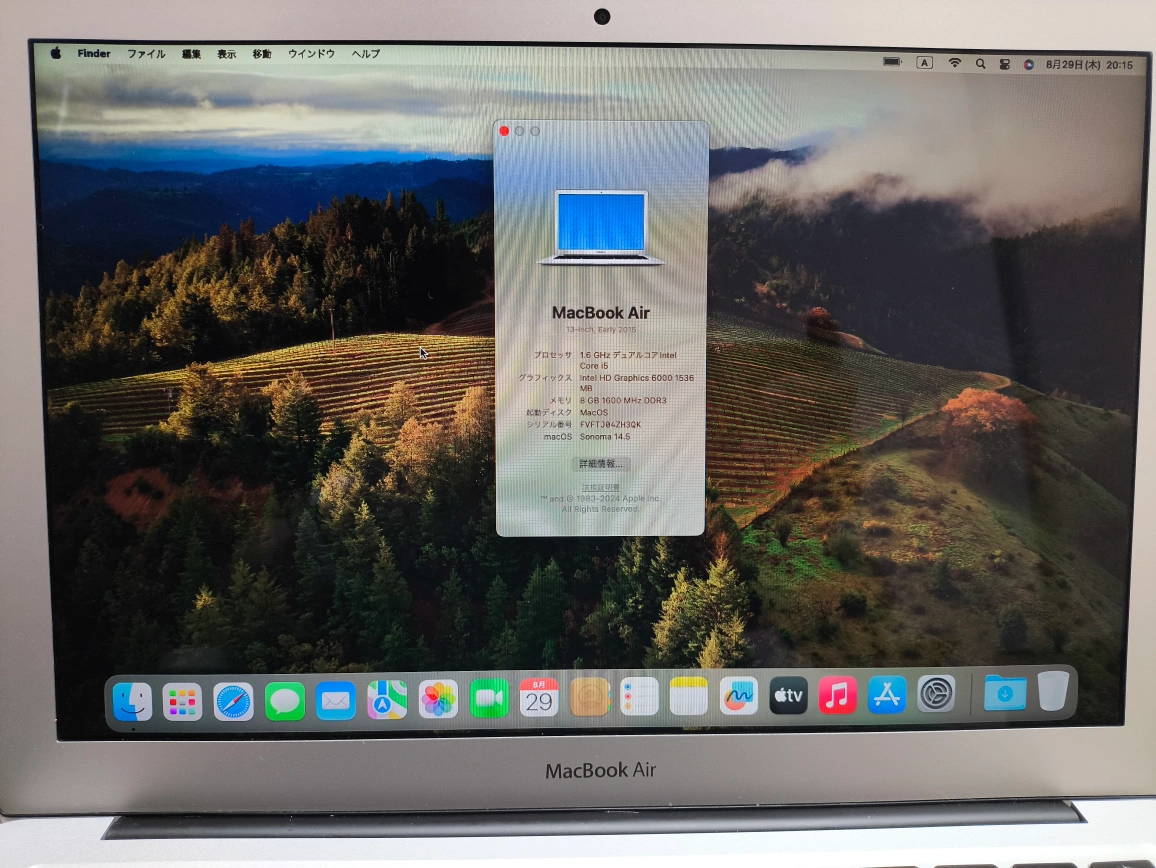Open Launchpad from the Dock
The width and height of the screenshot is (1156, 868).
pos(182,701)
